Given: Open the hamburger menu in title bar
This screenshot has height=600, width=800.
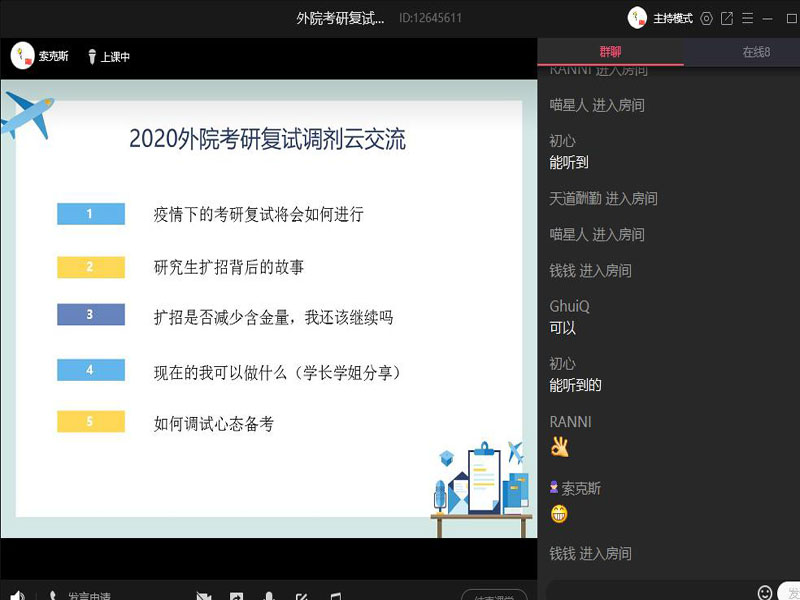Looking at the screenshot, I should click(x=746, y=18).
